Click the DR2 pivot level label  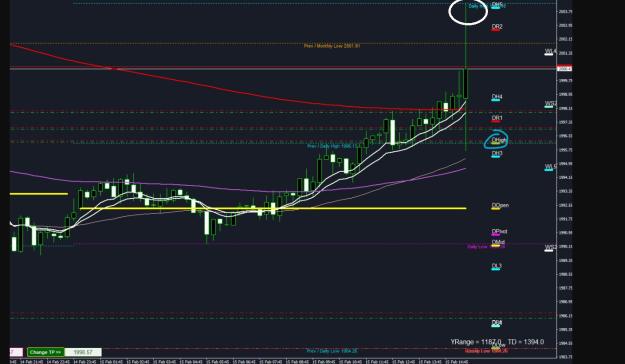[497, 27]
